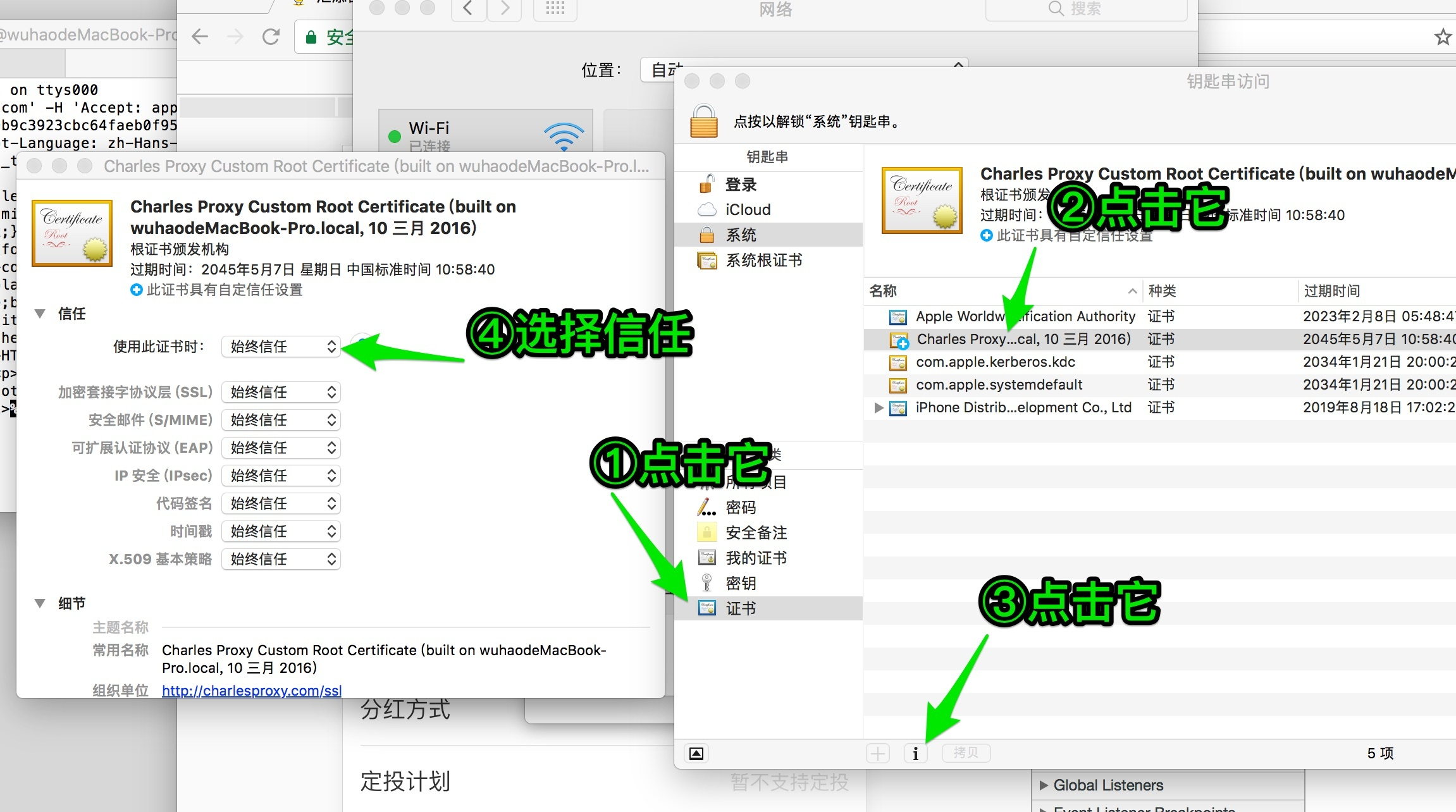
Task: Select the 证书 category in sidebar
Action: coord(740,608)
